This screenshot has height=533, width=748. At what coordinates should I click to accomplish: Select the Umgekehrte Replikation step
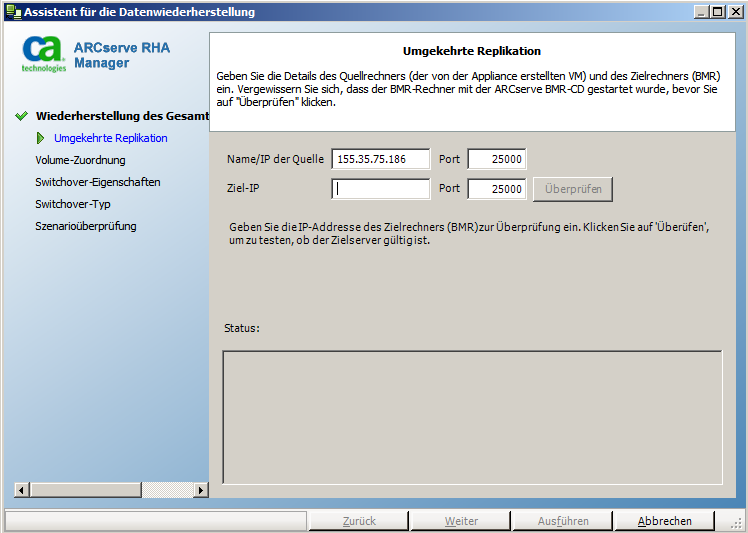point(111,138)
